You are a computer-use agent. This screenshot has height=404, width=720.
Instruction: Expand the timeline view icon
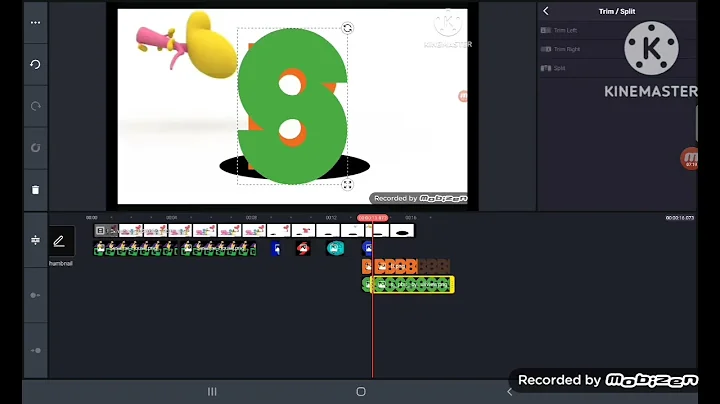click(x=35, y=240)
